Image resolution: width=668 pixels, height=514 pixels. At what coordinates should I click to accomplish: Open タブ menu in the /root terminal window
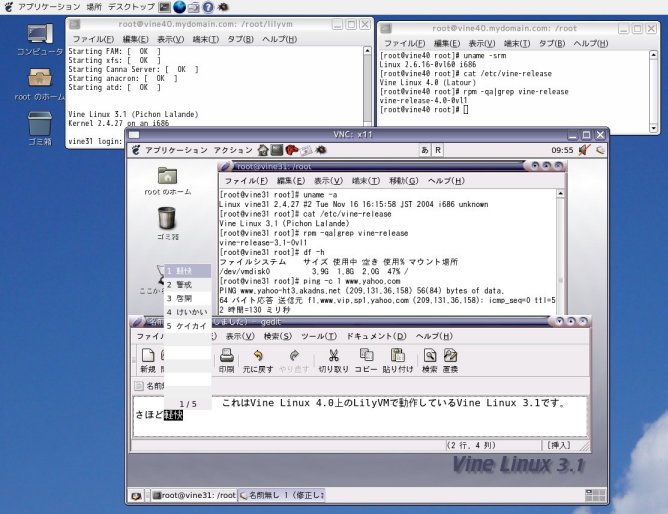click(x=552, y=43)
